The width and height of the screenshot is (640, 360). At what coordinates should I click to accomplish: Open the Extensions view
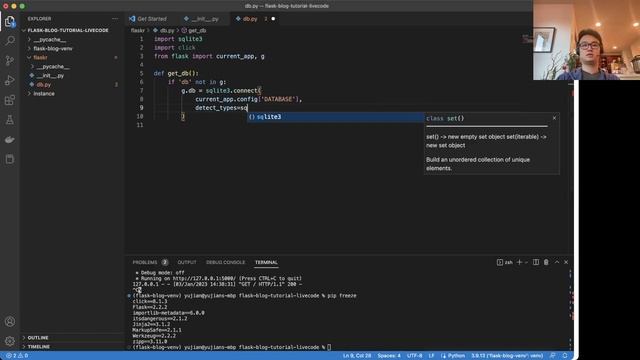[x=10, y=100]
